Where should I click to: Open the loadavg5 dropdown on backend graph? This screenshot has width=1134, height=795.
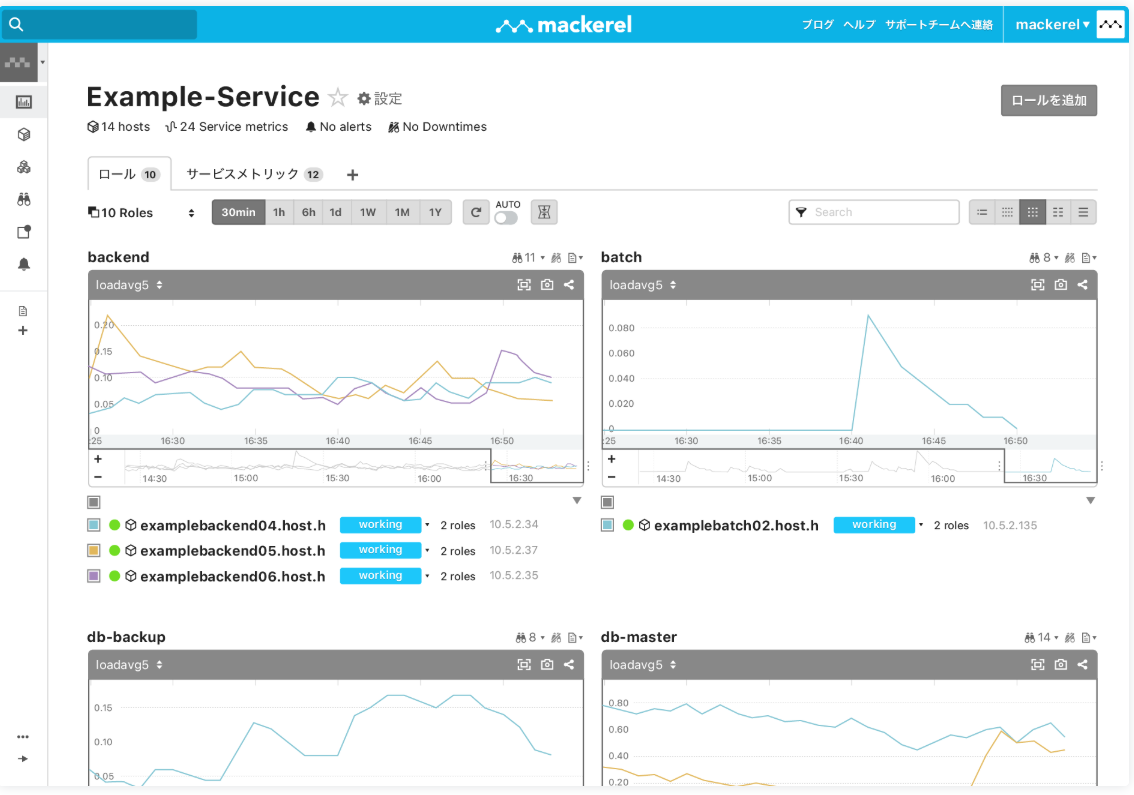pos(129,285)
